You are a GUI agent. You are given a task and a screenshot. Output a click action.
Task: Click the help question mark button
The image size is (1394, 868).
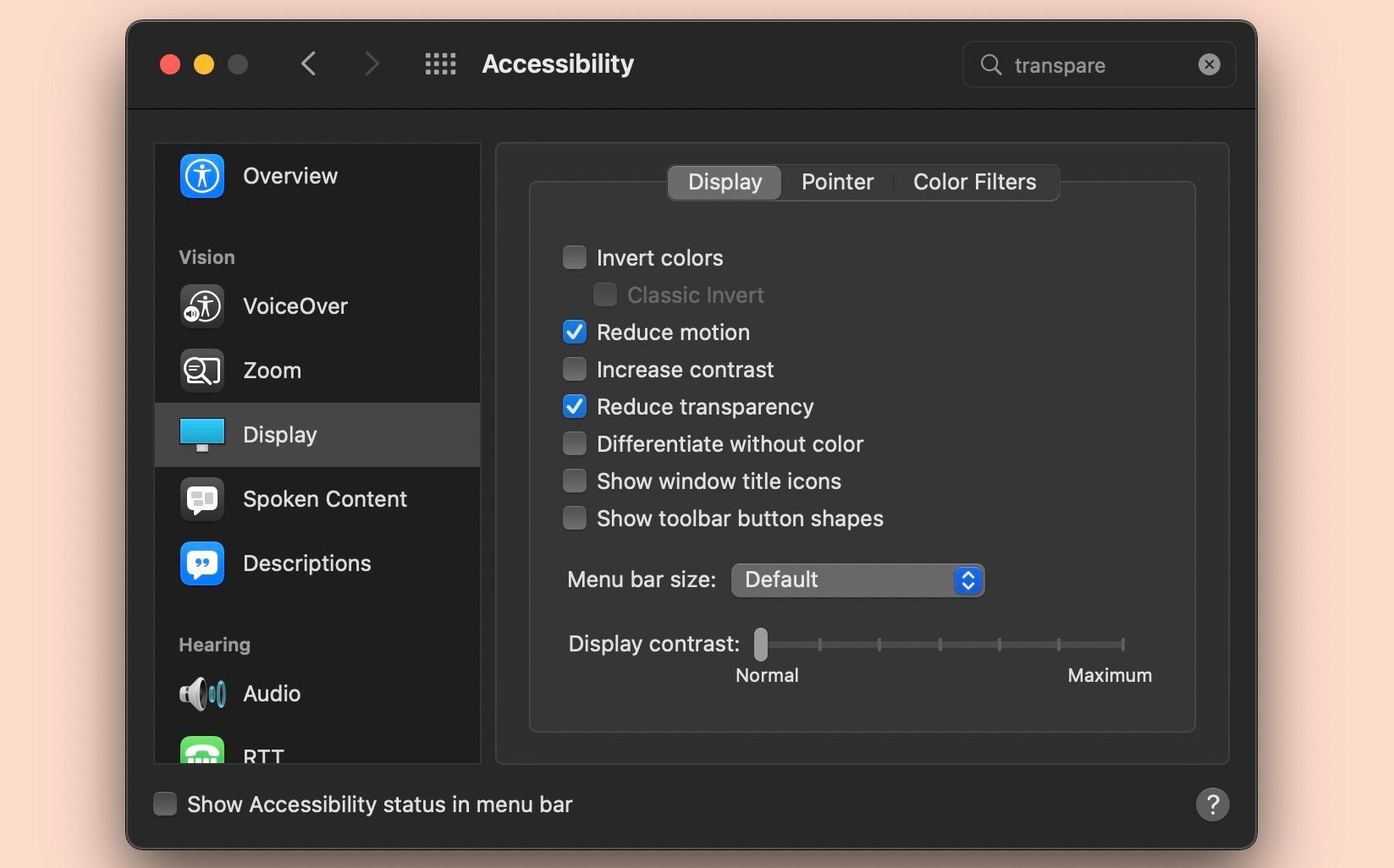point(1212,805)
